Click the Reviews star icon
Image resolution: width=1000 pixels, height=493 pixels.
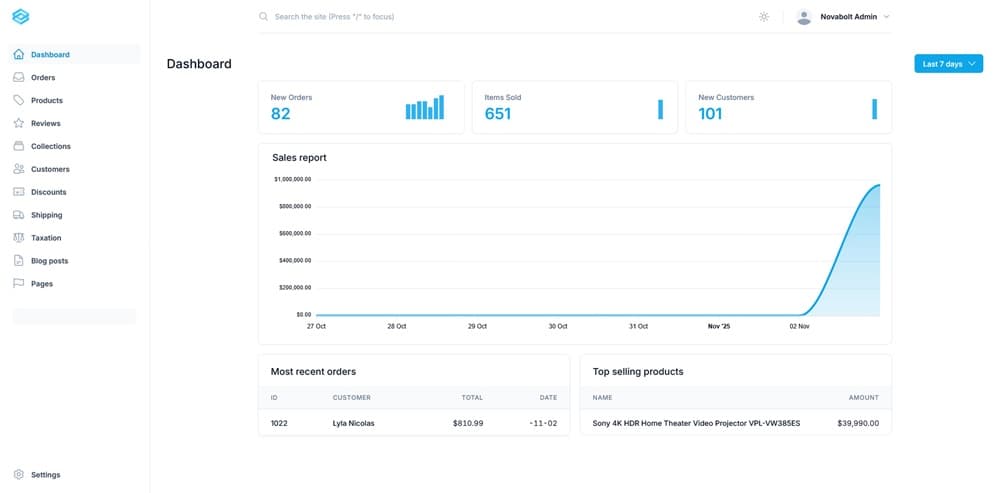pyautogui.click(x=19, y=124)
